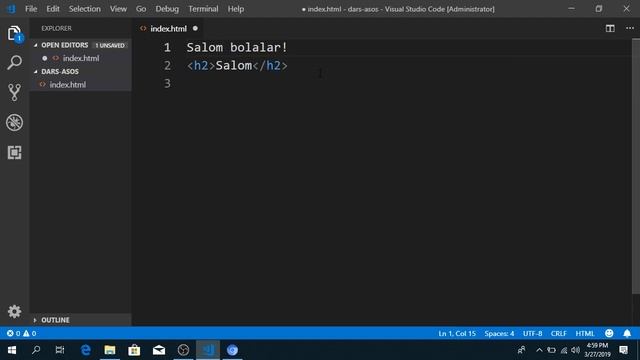Click line number 3 in the gutter
Viewport: 640px width, 360px height.
point(167,84)
